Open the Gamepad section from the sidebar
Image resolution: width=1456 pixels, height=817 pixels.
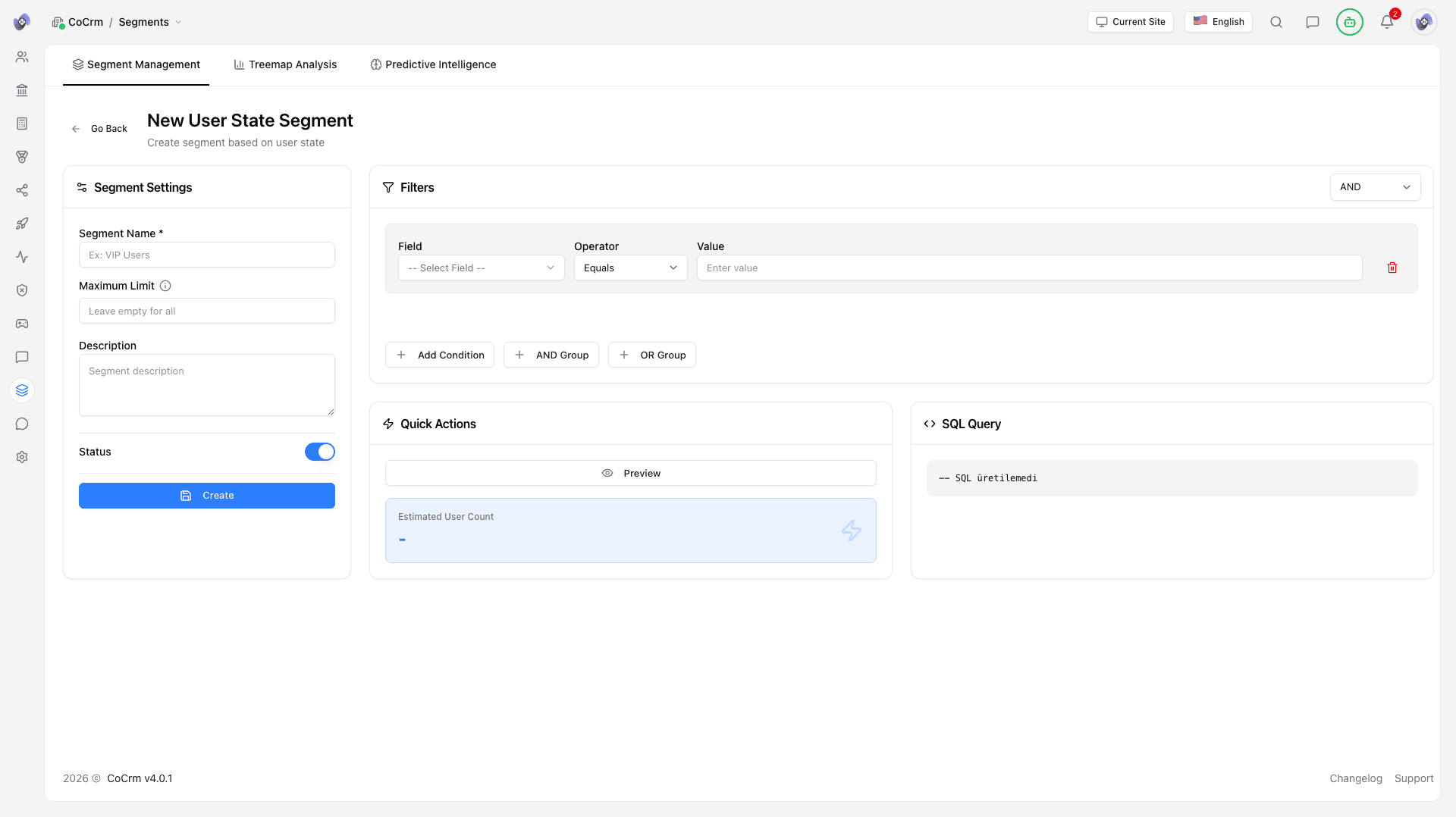[22, 324]
